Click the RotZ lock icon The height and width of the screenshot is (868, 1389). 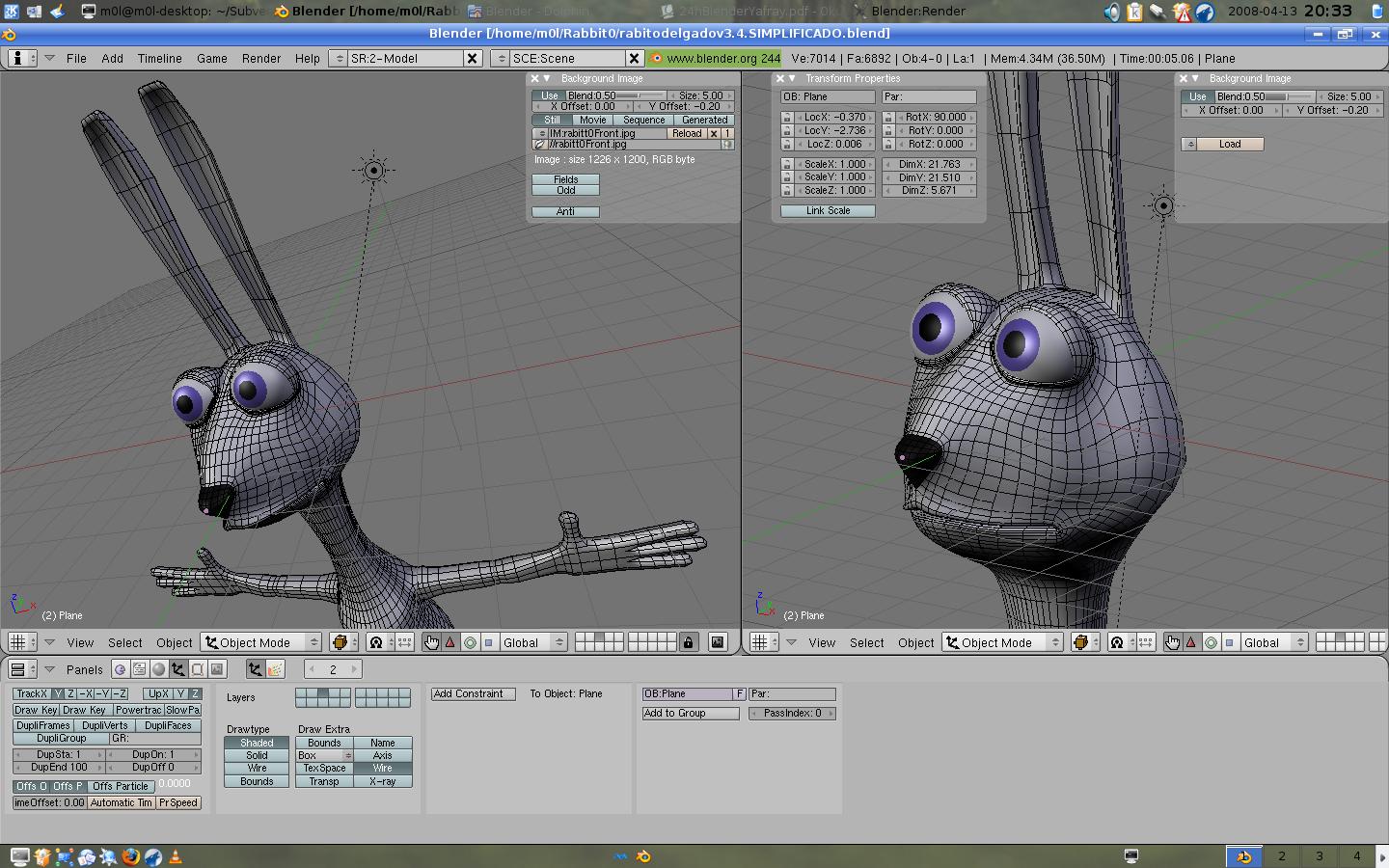[x=888, y=145]
